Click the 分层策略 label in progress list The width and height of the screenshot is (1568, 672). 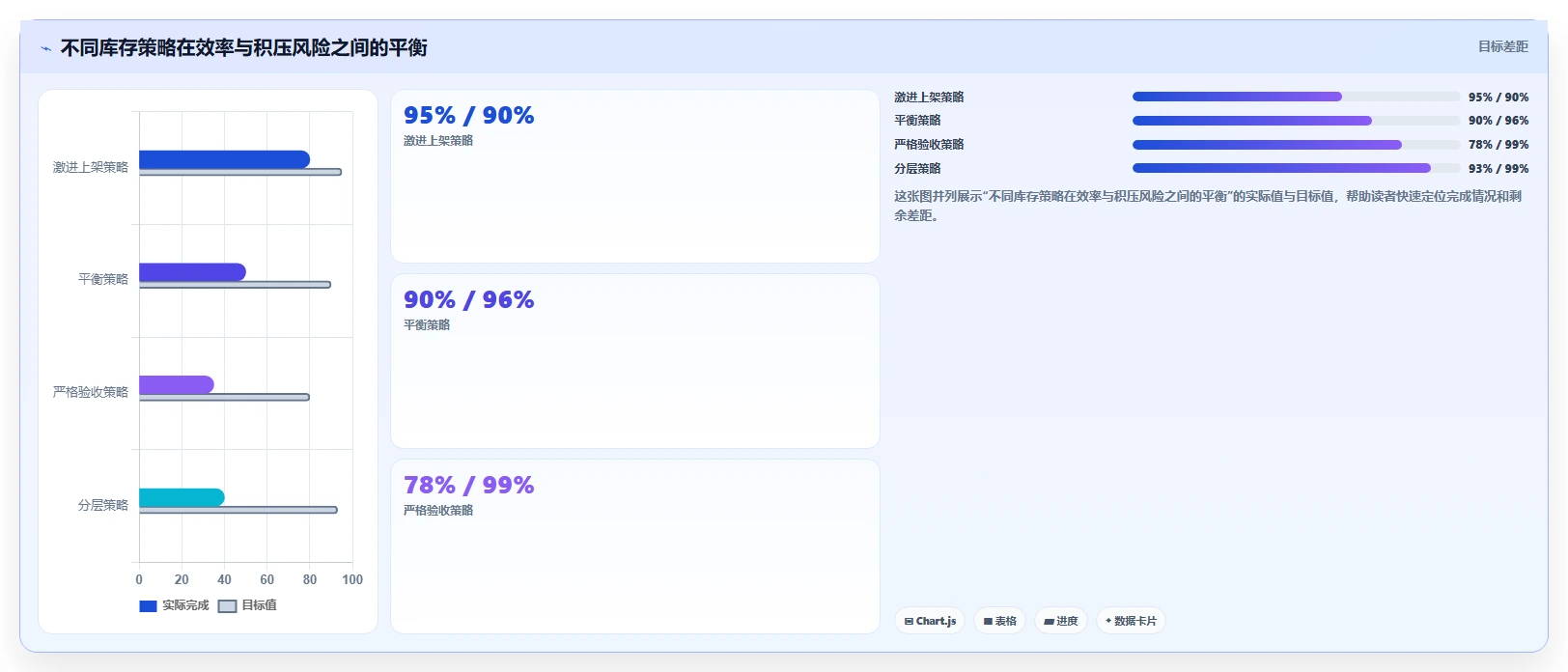pos(917,169)
